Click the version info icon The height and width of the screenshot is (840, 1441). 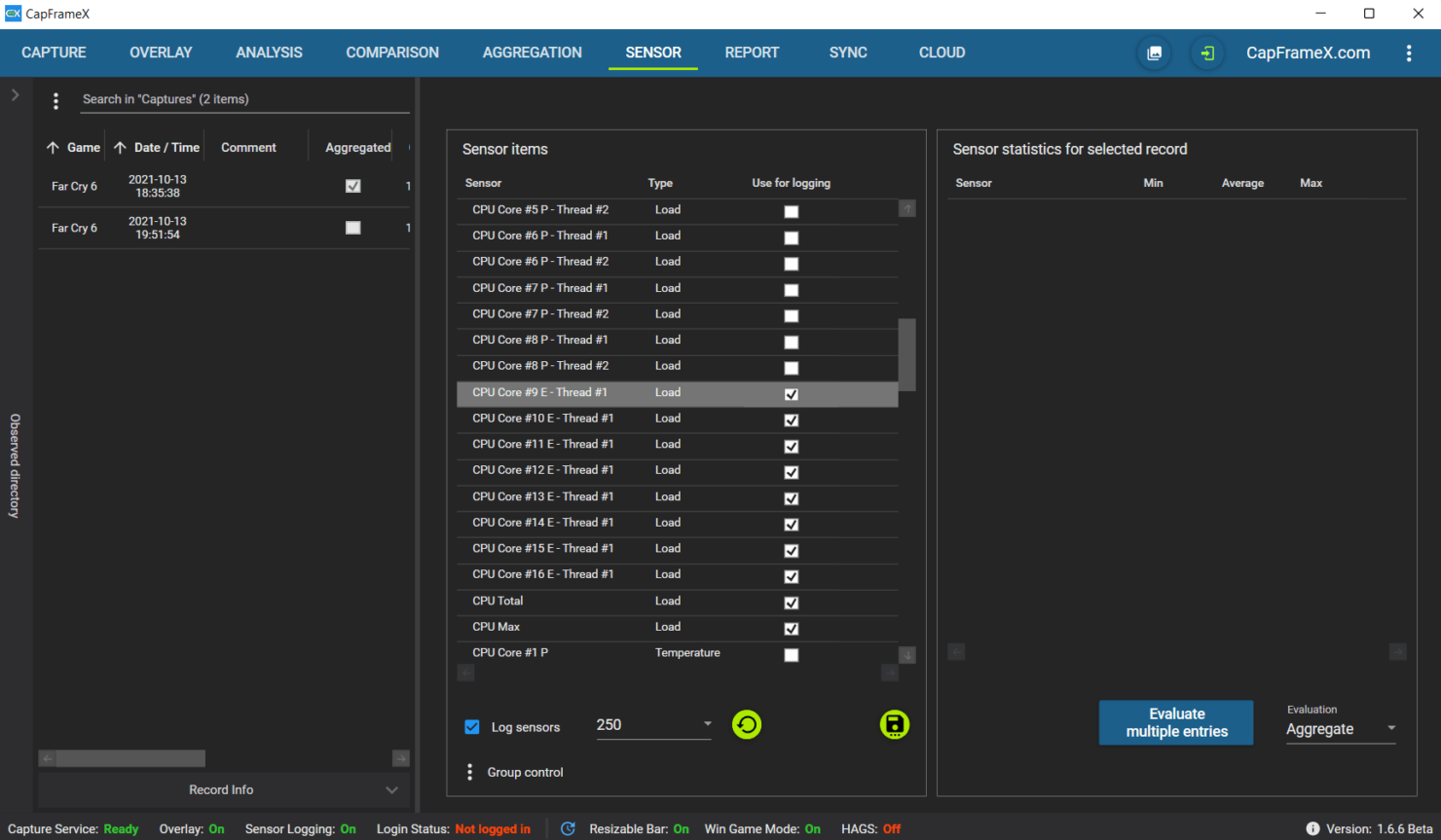tap(1312, 829)
